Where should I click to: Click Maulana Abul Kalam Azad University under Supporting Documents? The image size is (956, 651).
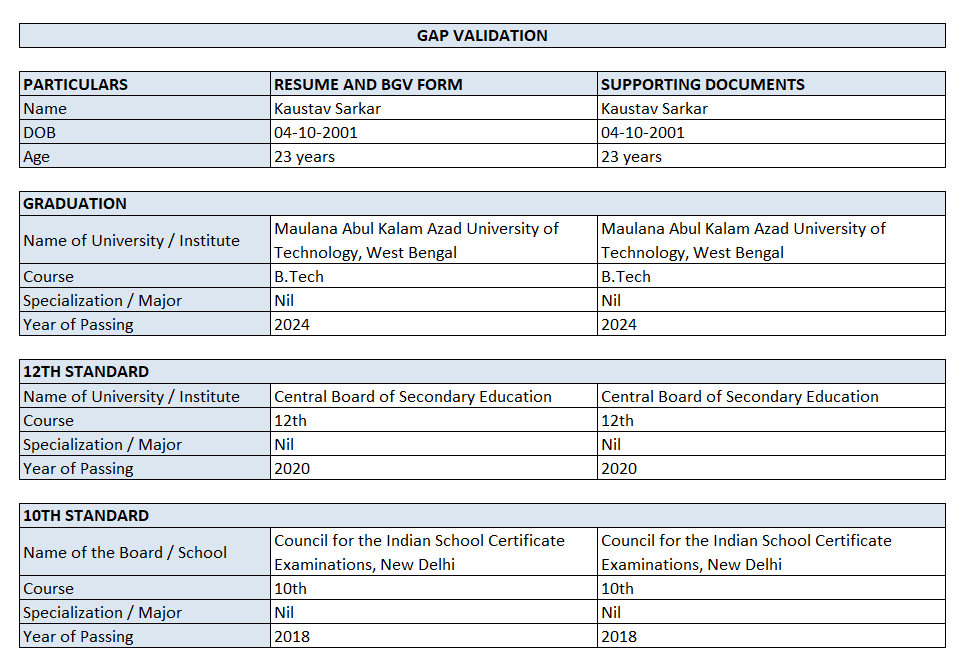coord(743,240)
